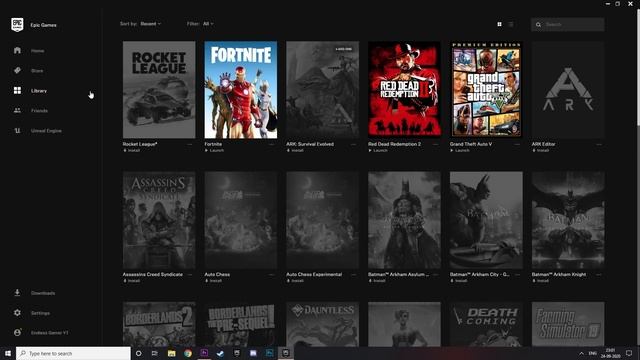Viewport: 640px width, 360px height.
Task: Select the ARK Editor cover
Action: click(x=568, y=89)
